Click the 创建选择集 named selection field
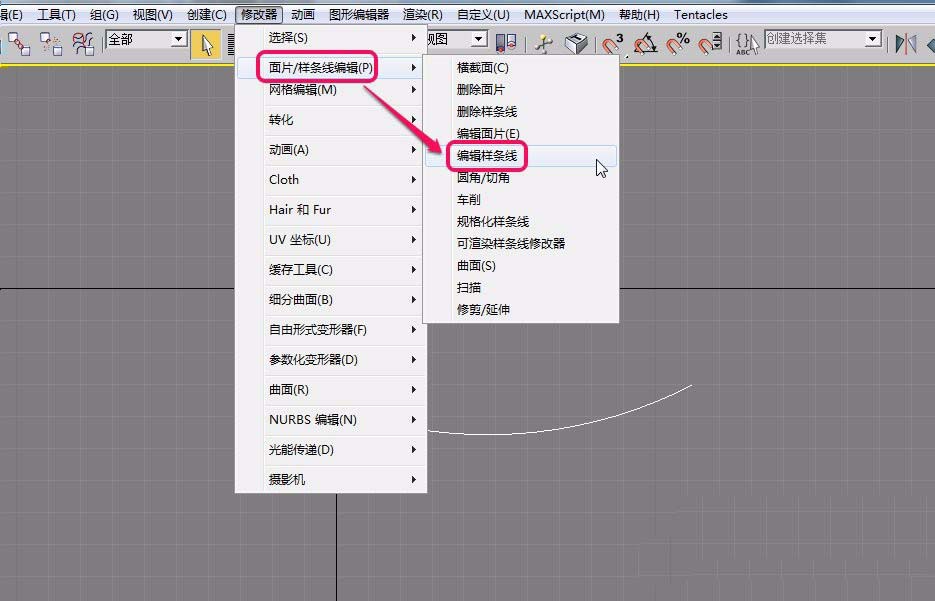The image size is (935, 601). click(823, 39)
